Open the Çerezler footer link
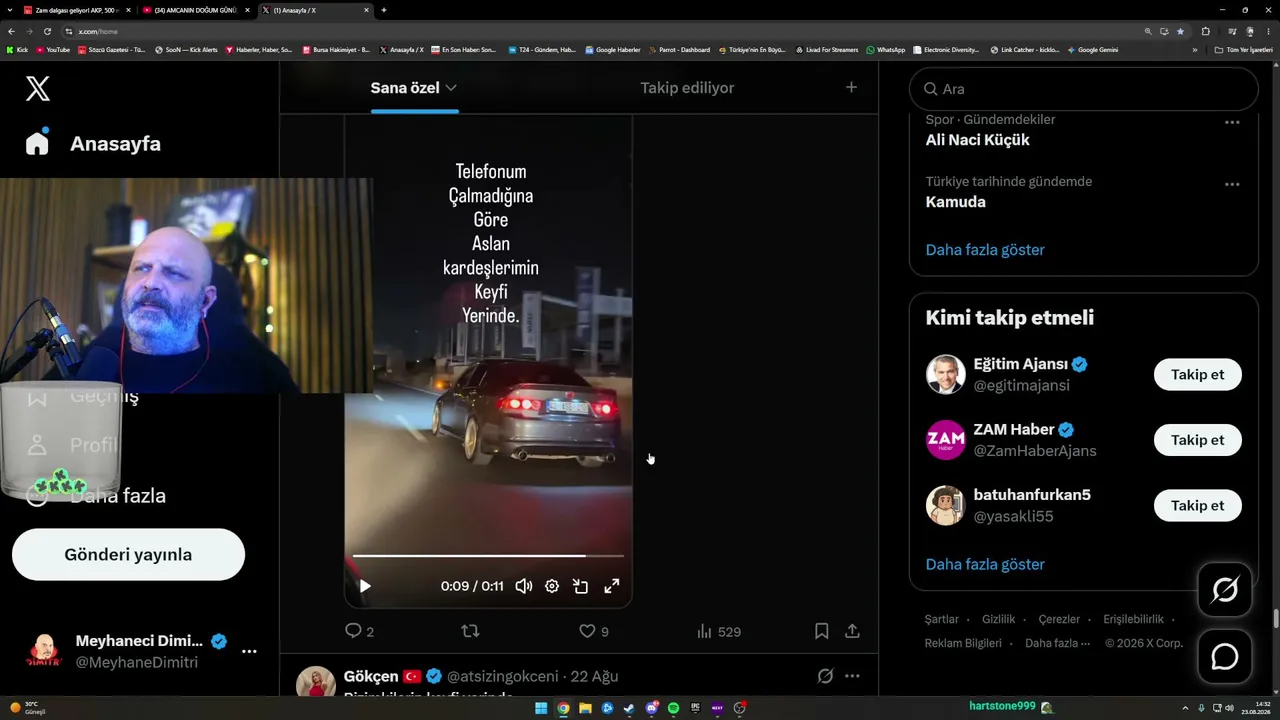 tap(1059, 620)
